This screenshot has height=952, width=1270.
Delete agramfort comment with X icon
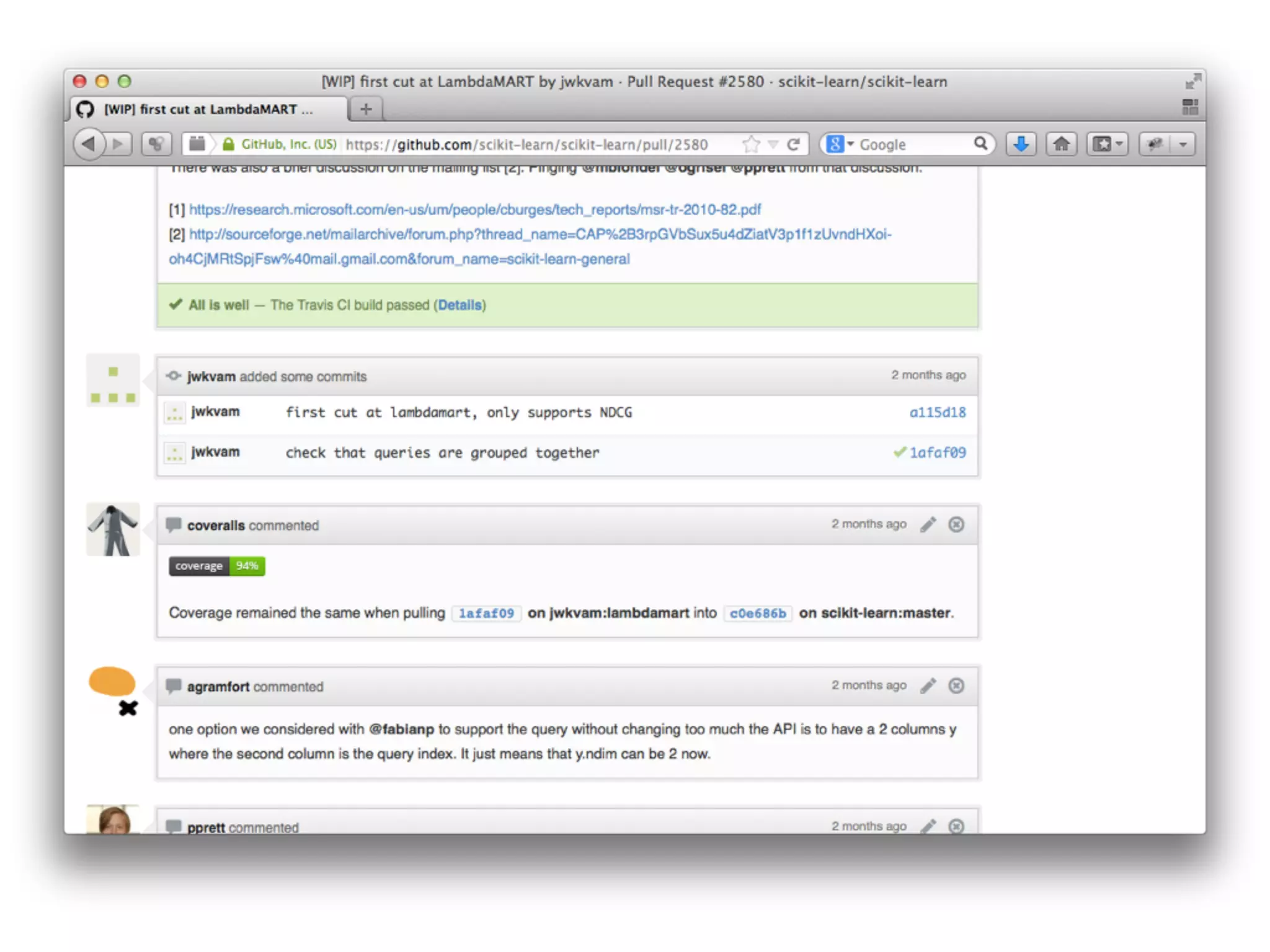coord(956,685)
